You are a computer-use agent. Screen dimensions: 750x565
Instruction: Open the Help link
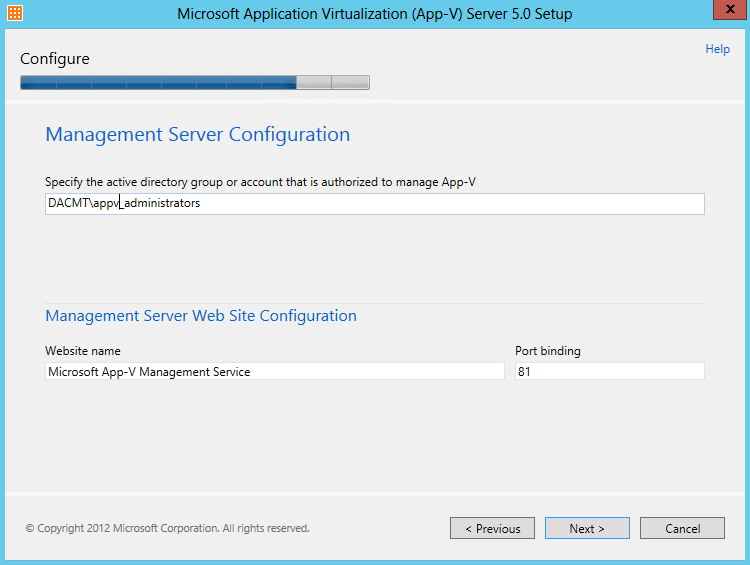pyautogui.click(x=717, y=49)
